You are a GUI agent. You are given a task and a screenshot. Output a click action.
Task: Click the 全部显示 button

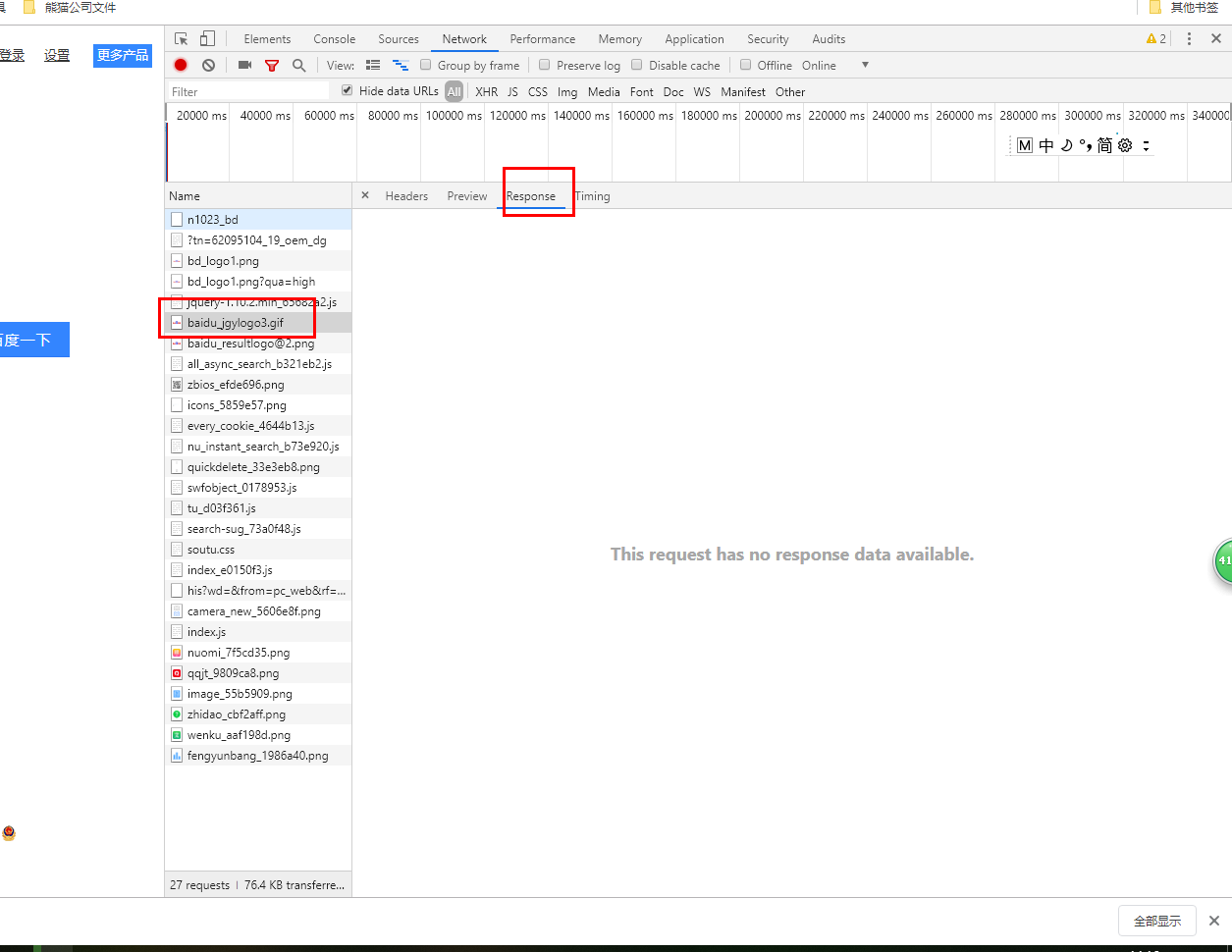1156,921
